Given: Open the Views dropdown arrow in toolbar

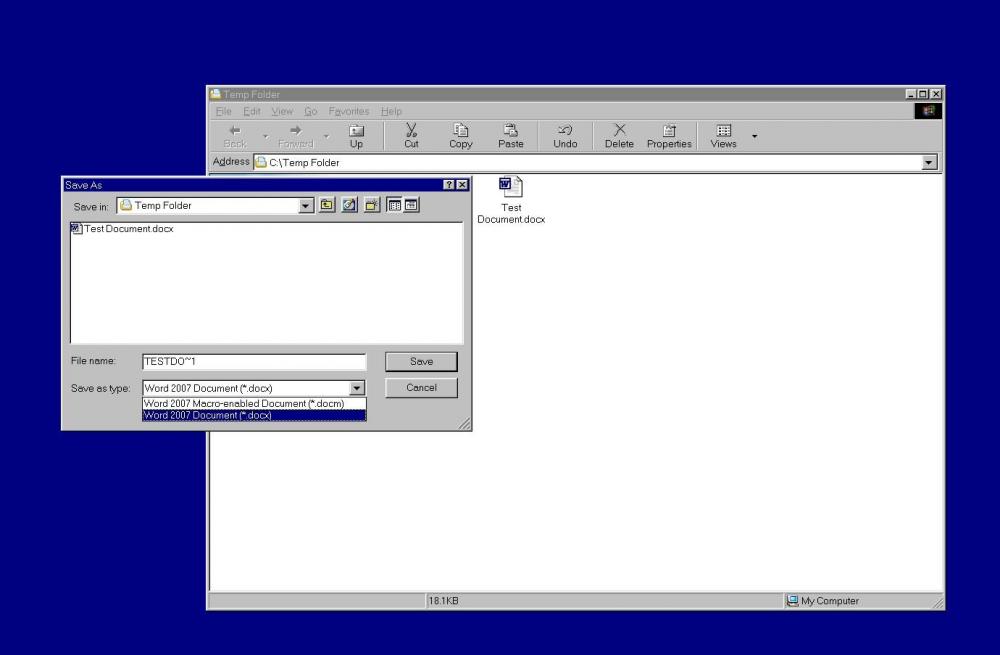Looking at the screenshot, I should (755, 136).
